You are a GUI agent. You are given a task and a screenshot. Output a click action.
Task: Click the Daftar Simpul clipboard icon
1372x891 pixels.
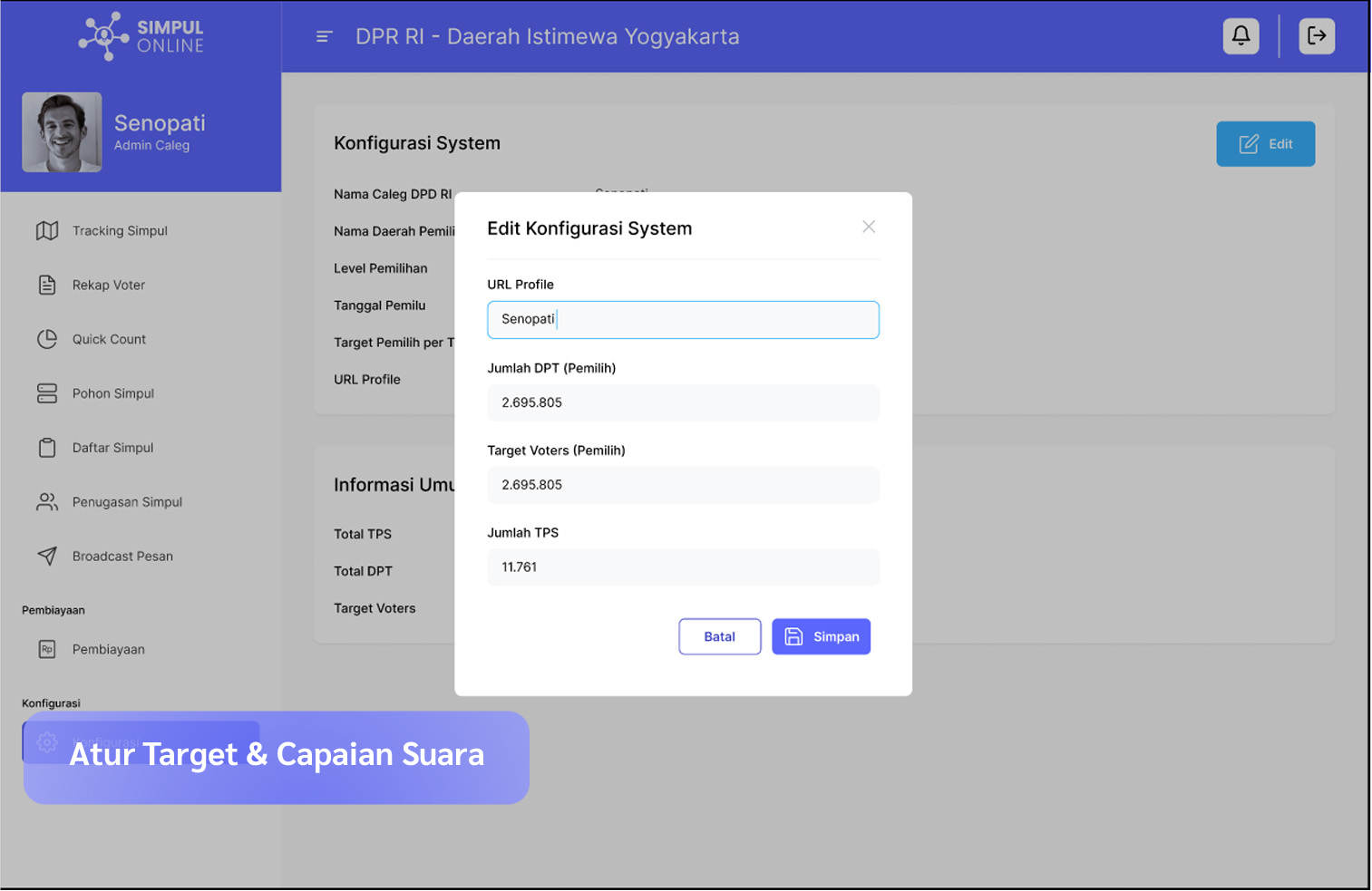47,448
